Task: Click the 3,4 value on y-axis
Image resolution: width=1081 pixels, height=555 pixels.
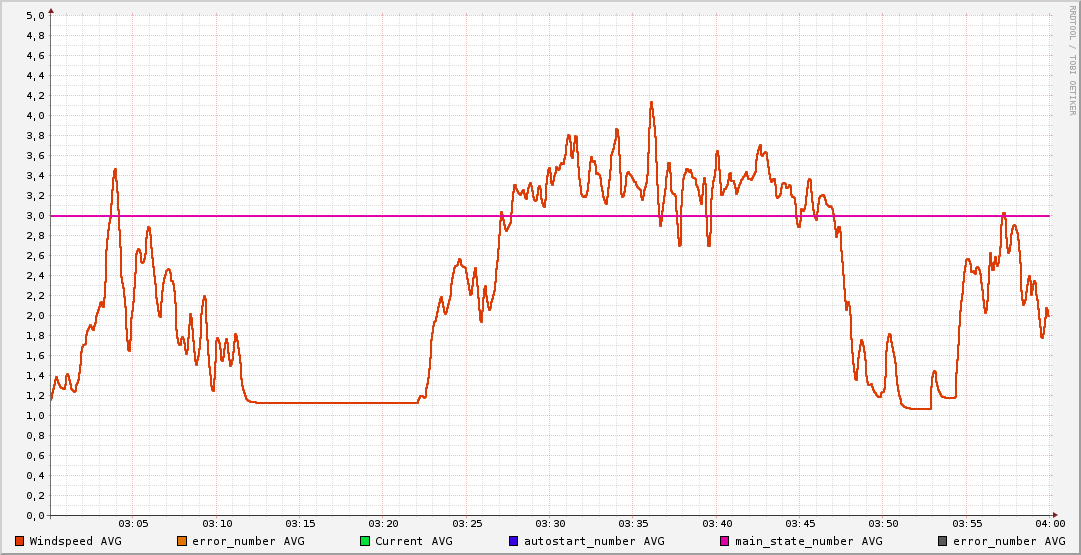Action: coord(37,176)
